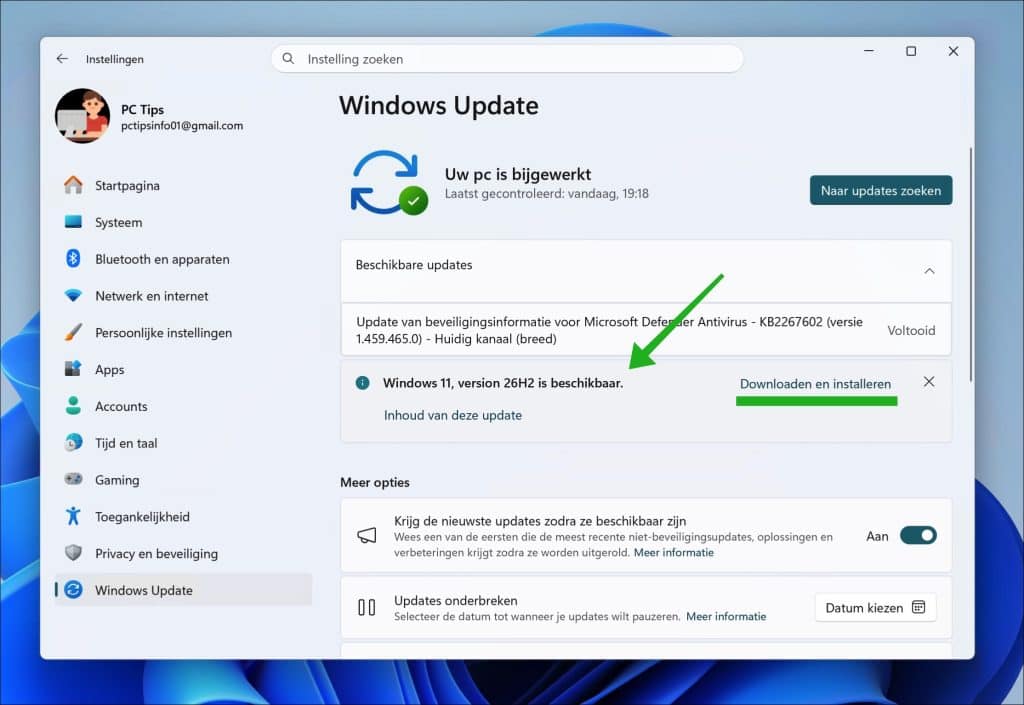Open Accounts settings

[184, 406]
